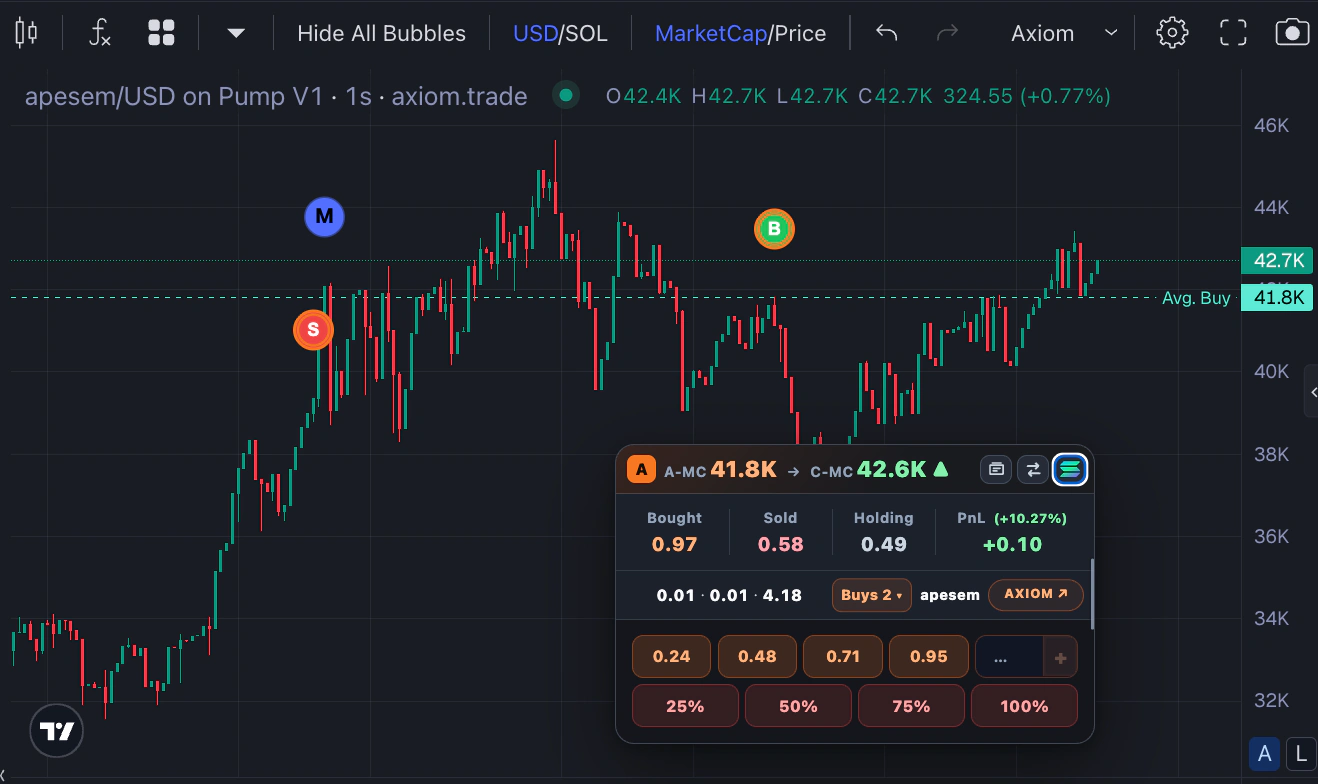Viewport: 1318px width, 784px height.
Task: Sell 50% of holdings
Action: point(798,706)
